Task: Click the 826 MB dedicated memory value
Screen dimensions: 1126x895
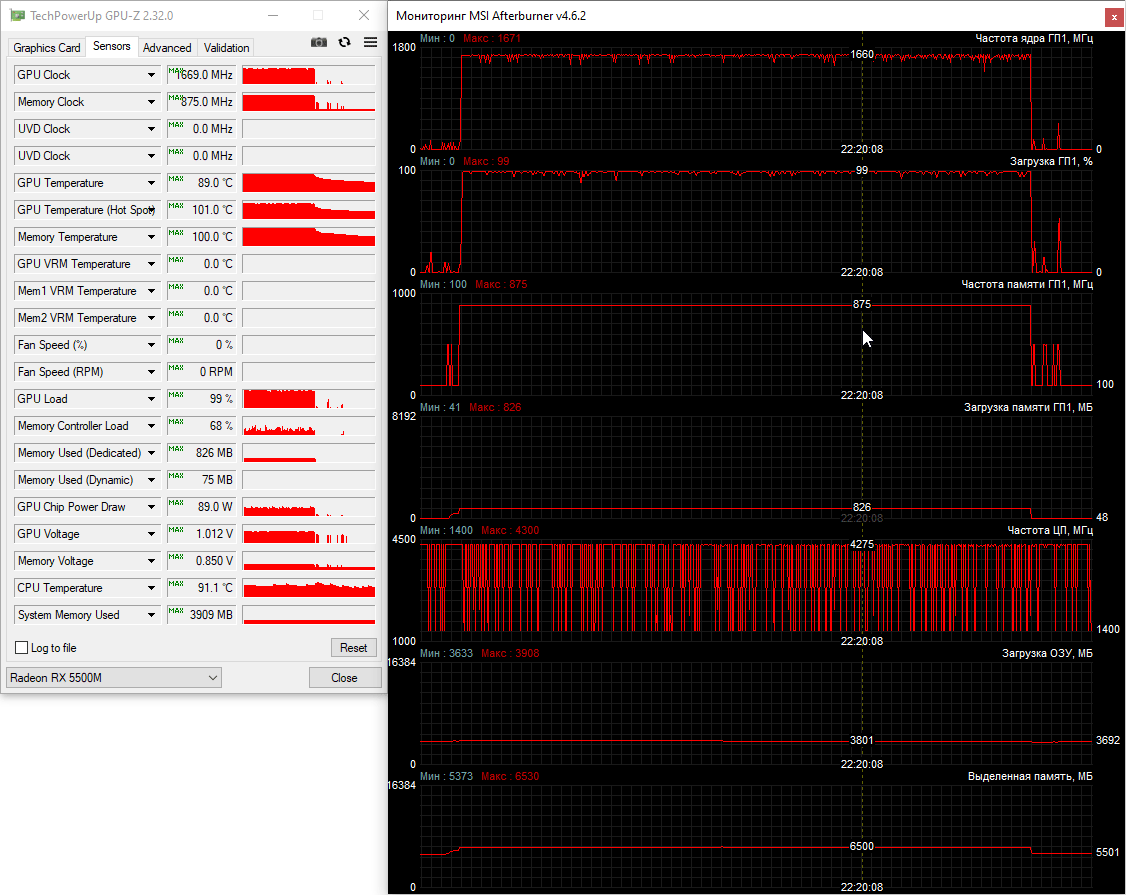Action: point(202,453)
